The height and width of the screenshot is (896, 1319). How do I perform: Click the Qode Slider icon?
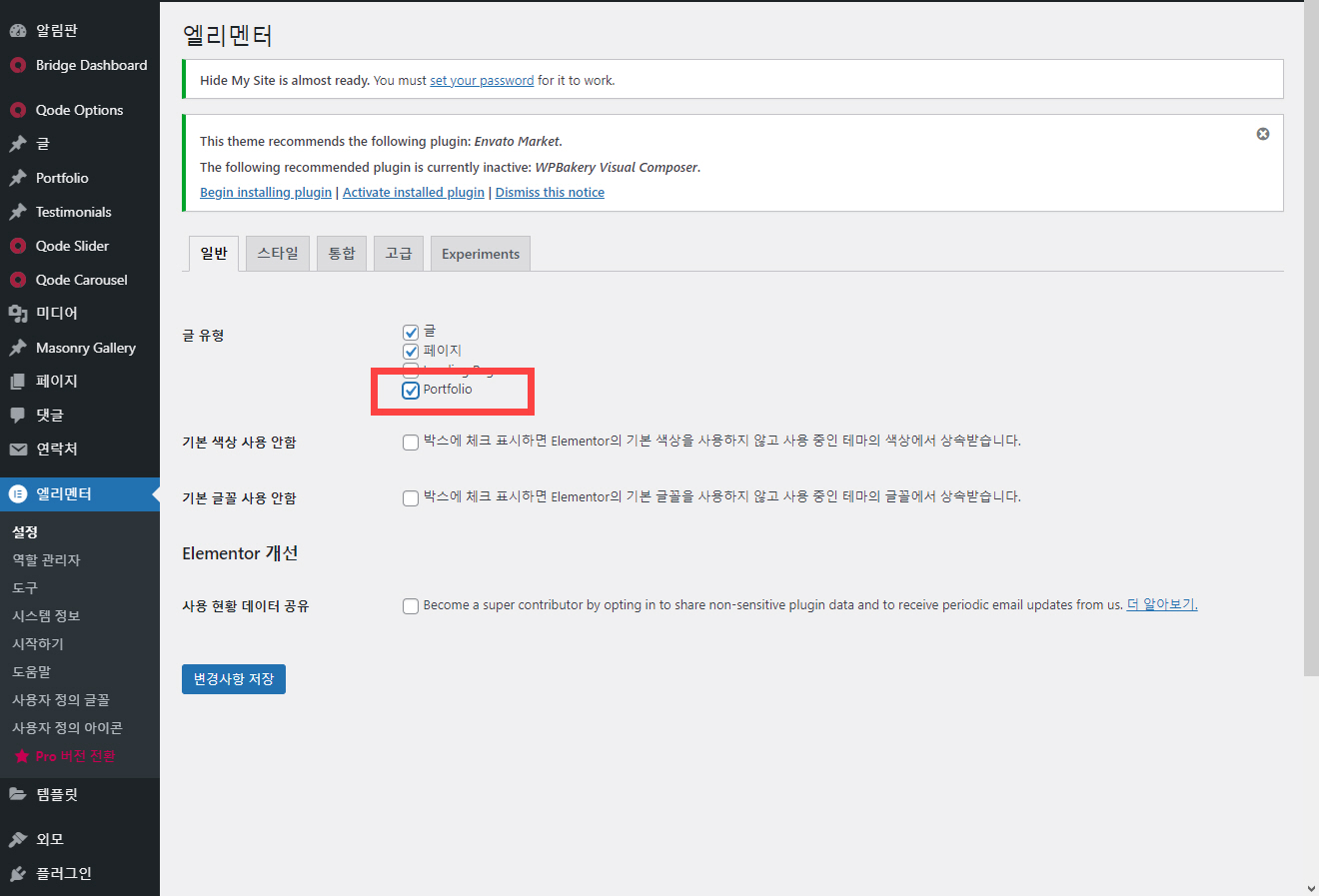tap(18, 246)
